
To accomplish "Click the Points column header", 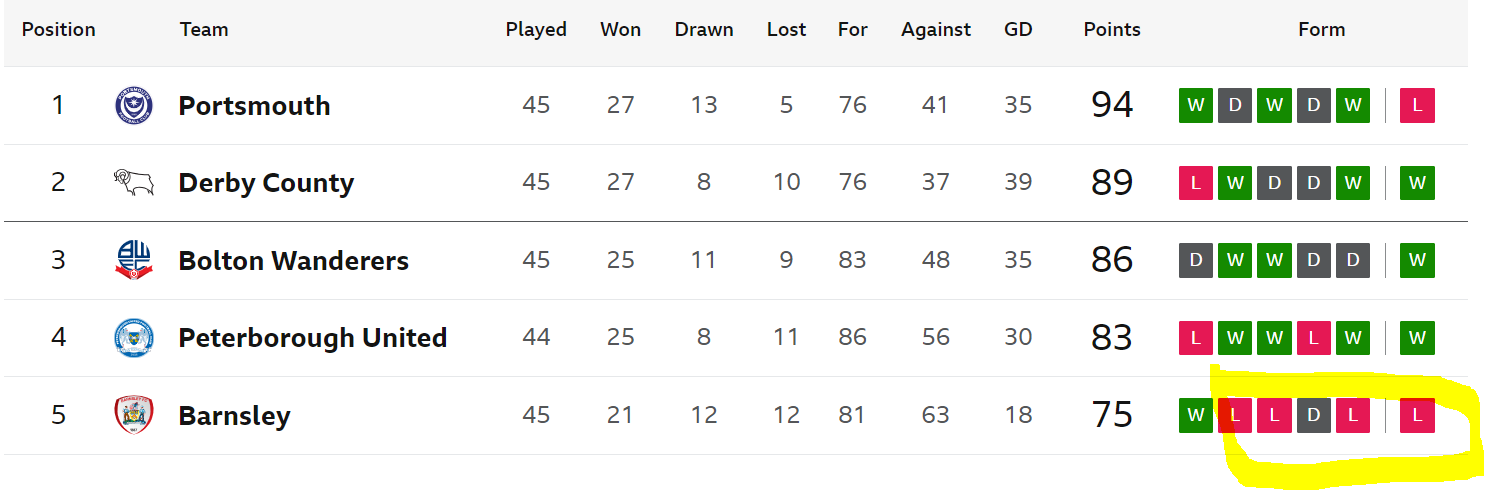I will click(x=1112, y=29).
